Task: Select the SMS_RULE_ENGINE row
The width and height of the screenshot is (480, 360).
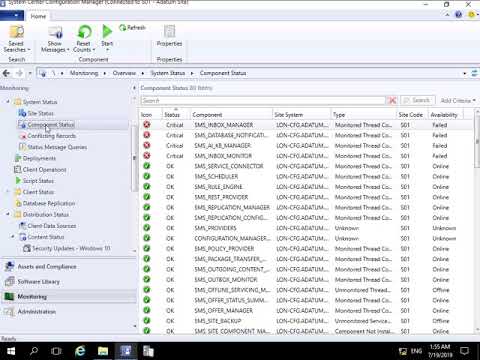Action: coord(306,187)
